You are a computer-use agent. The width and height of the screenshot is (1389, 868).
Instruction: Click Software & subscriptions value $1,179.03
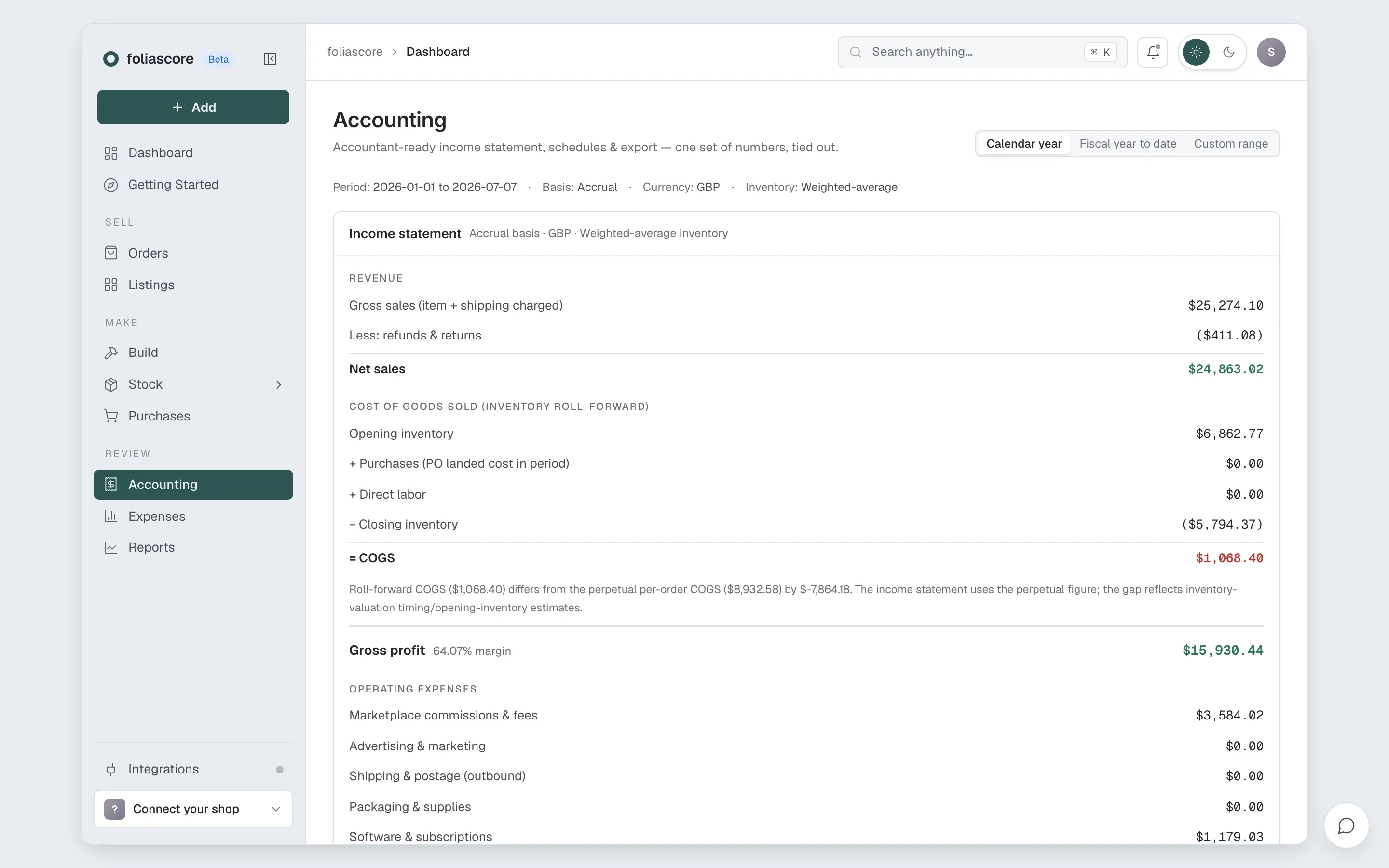pos(1229,837)
